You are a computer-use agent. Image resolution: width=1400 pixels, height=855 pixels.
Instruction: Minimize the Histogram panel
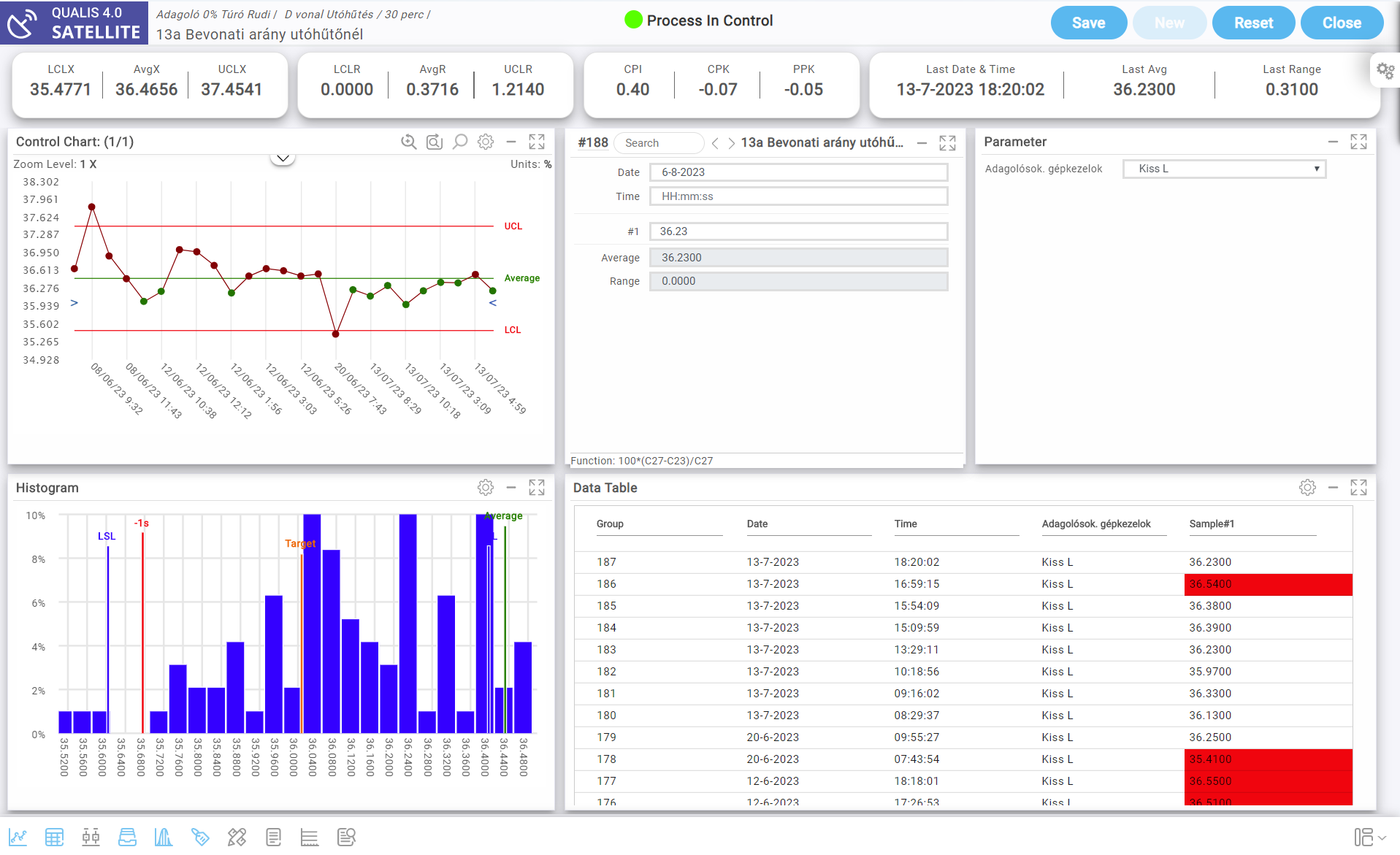point(511,487)
